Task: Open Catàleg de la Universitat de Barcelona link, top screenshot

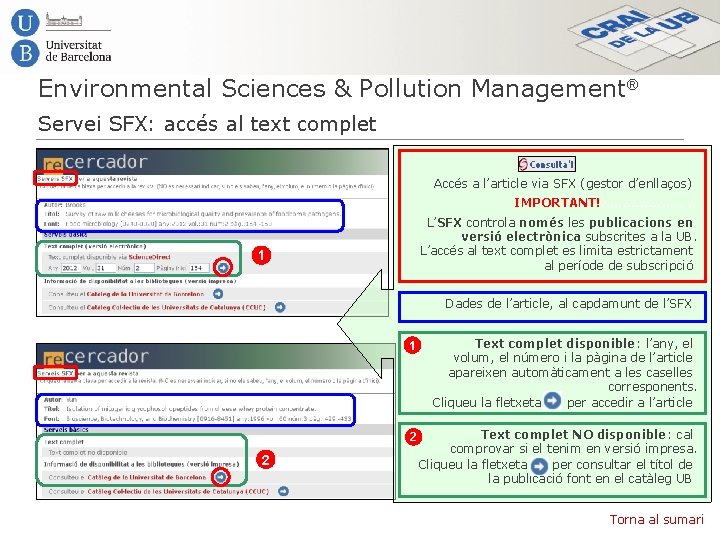Action: point(145,294)
